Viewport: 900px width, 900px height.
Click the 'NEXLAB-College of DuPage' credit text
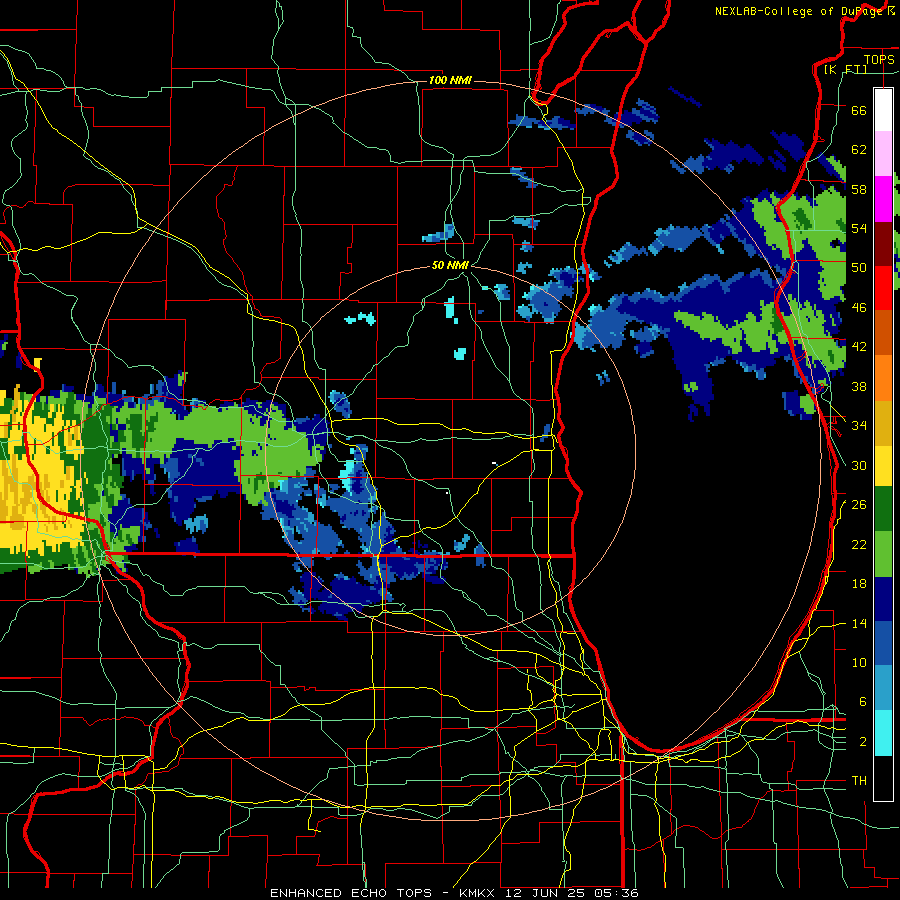pos(798,11)
